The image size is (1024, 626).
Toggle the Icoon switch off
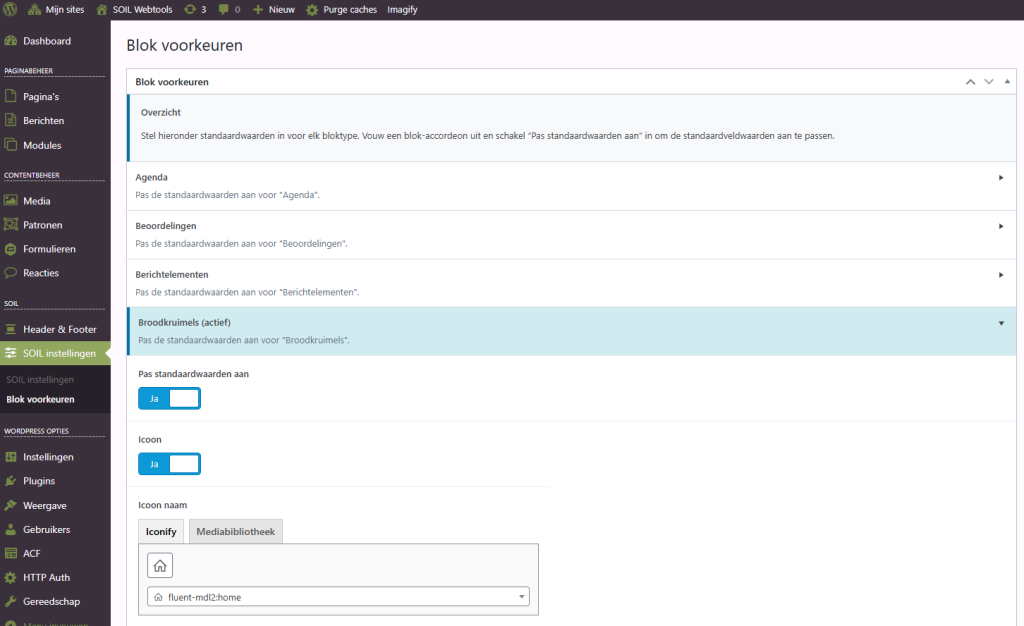click(169, 464)
